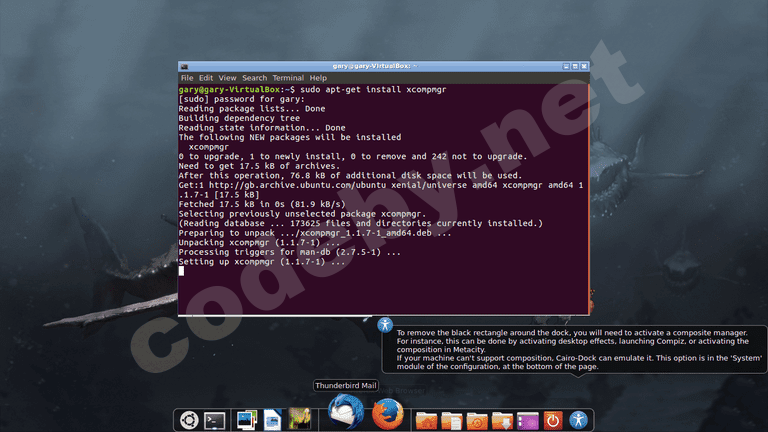Open the Help menu in the terminal

pos(318,78)
